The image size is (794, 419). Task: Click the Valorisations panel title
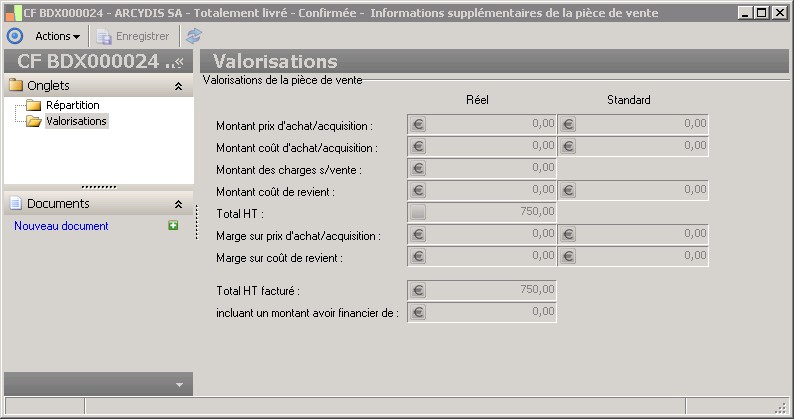pyautogui.click(x=275, y=61)
